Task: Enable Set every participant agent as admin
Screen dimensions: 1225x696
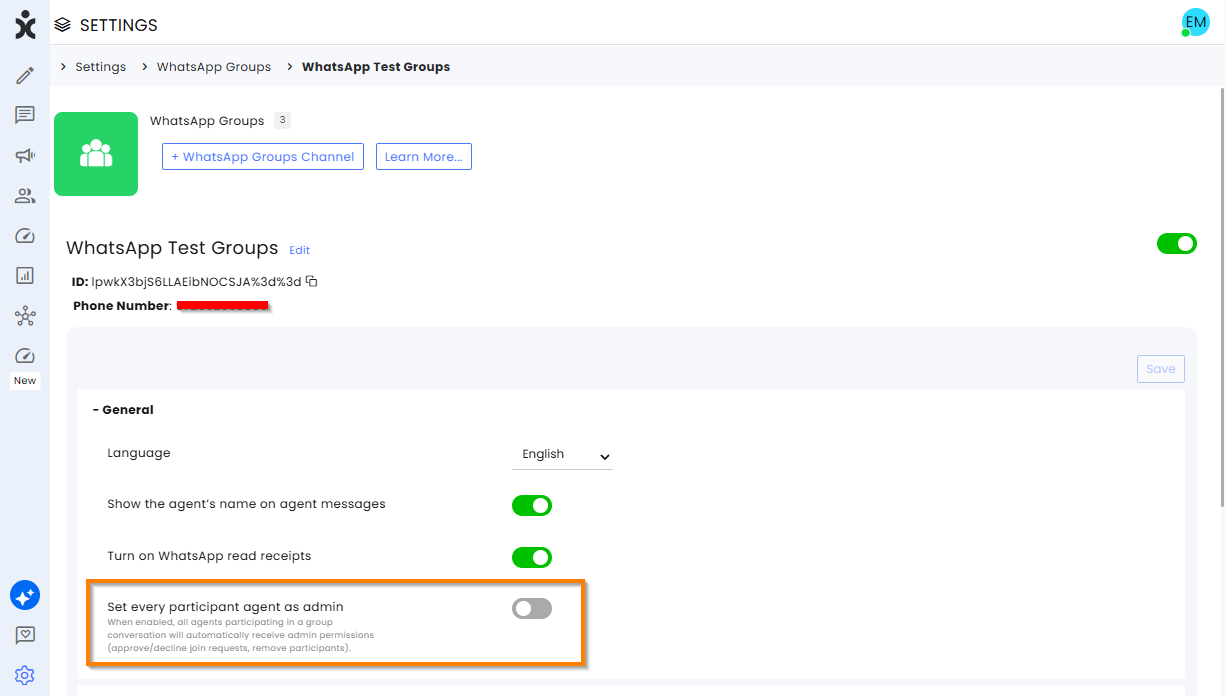Action: pos(532,608)
